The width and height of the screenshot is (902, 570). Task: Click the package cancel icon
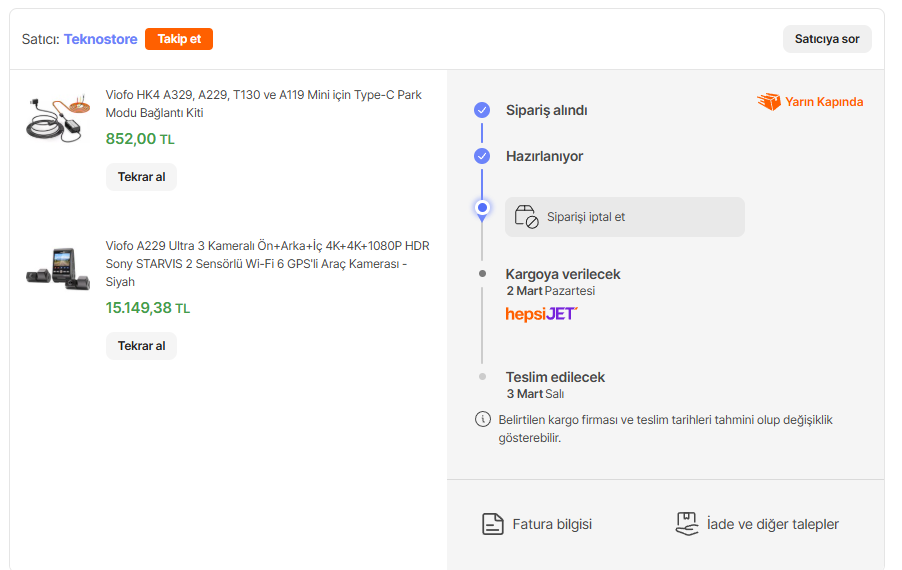point(526,216)
